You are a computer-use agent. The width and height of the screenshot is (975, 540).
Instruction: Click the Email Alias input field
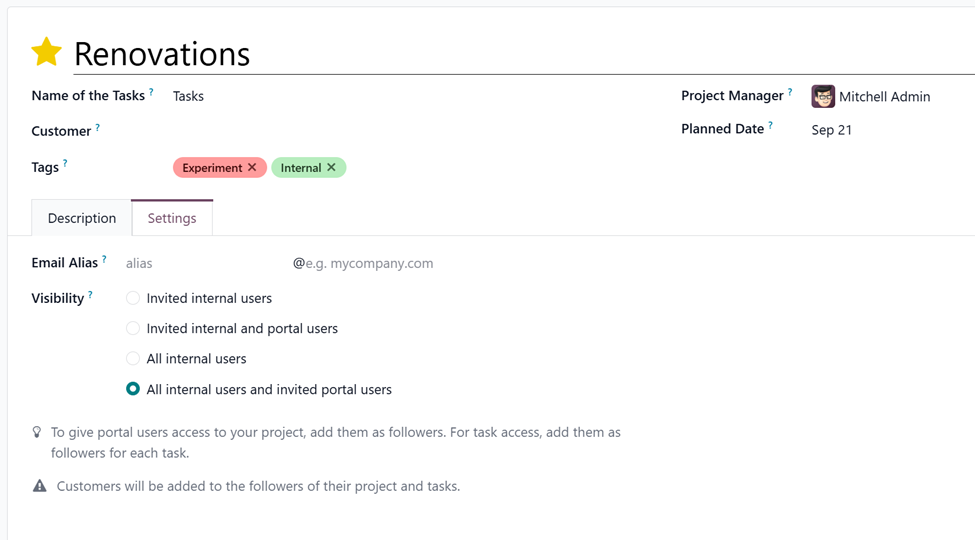(205, 264)
